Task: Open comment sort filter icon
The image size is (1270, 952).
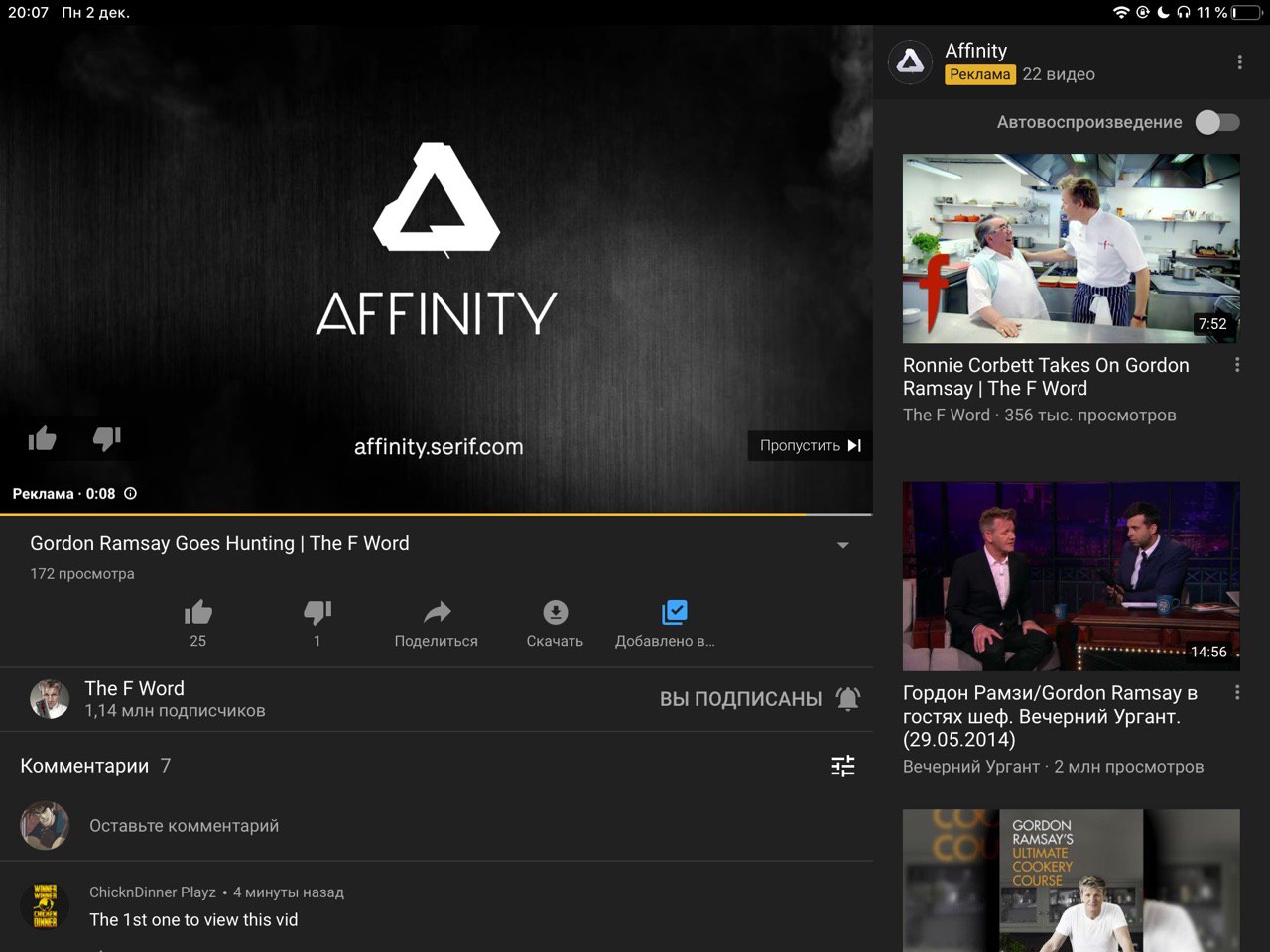Action: (x=843, y=766)
